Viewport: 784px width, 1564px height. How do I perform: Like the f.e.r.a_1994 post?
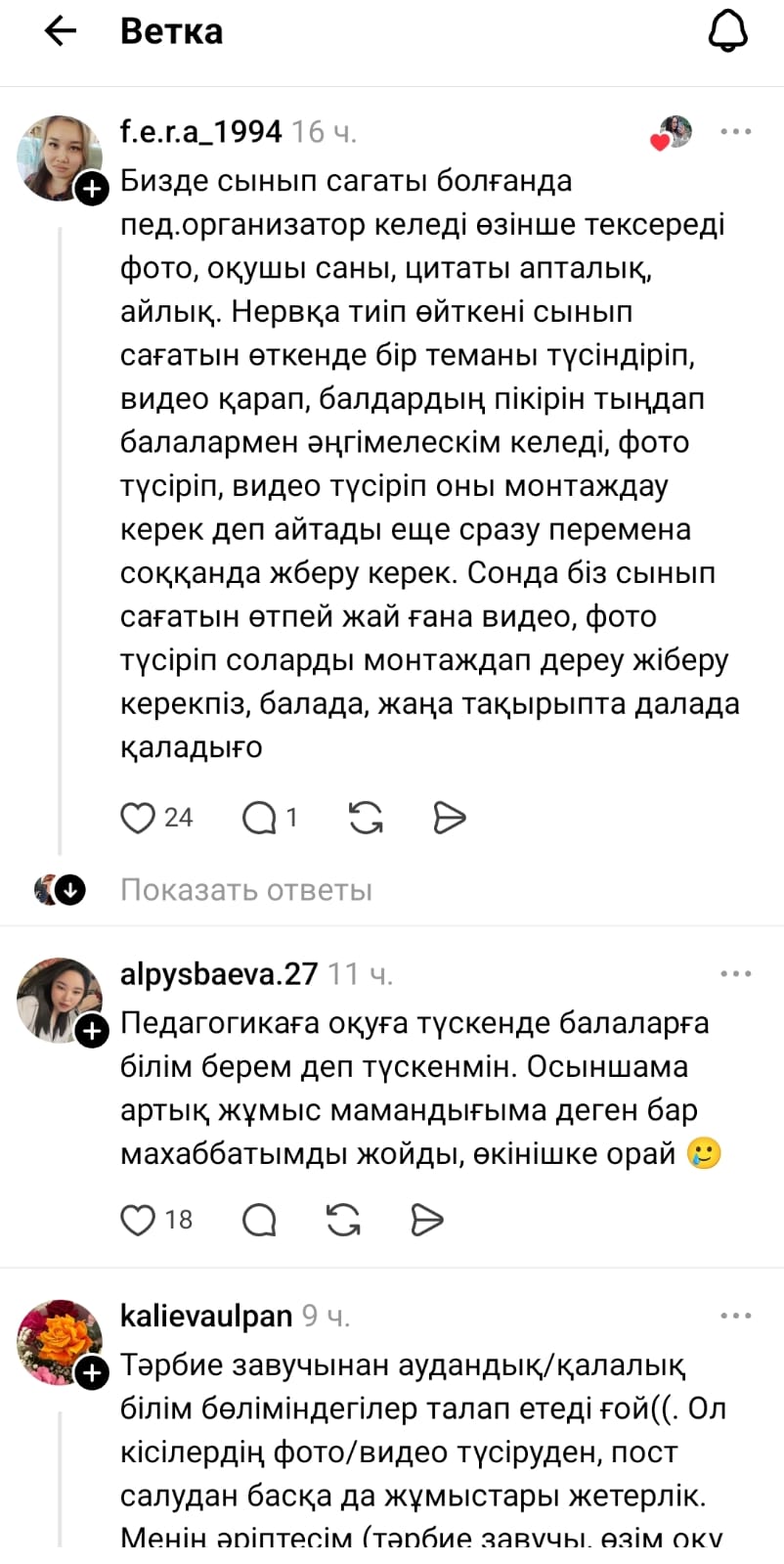[138, 818]
